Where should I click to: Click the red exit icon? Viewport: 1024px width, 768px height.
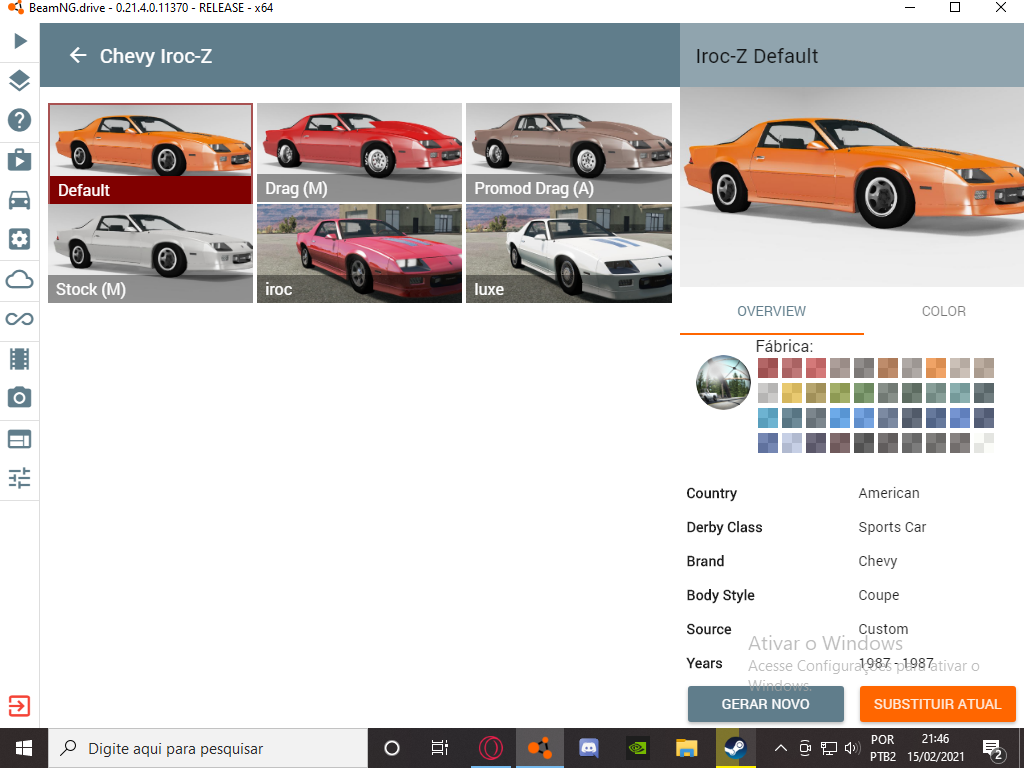click(20, 706)
